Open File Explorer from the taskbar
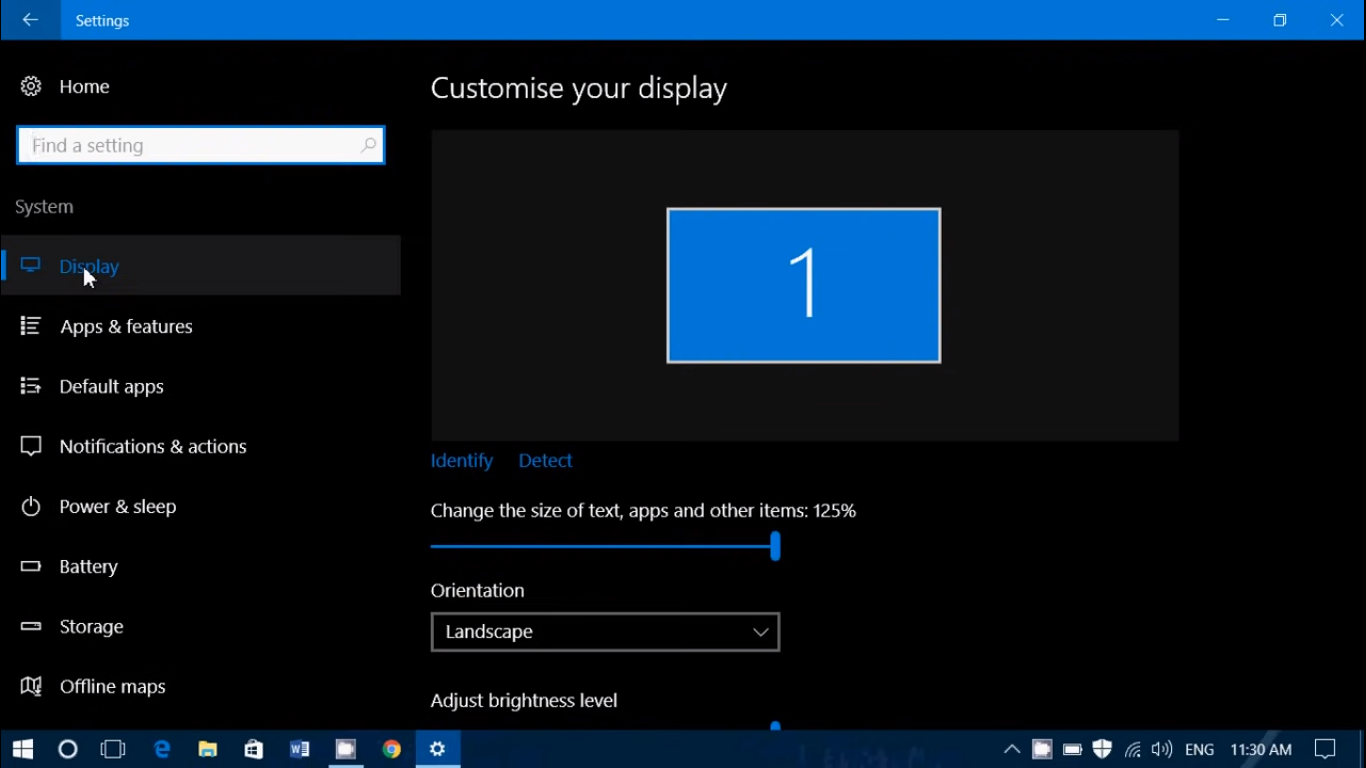1366x768 pixels. [x=208, y=749]
